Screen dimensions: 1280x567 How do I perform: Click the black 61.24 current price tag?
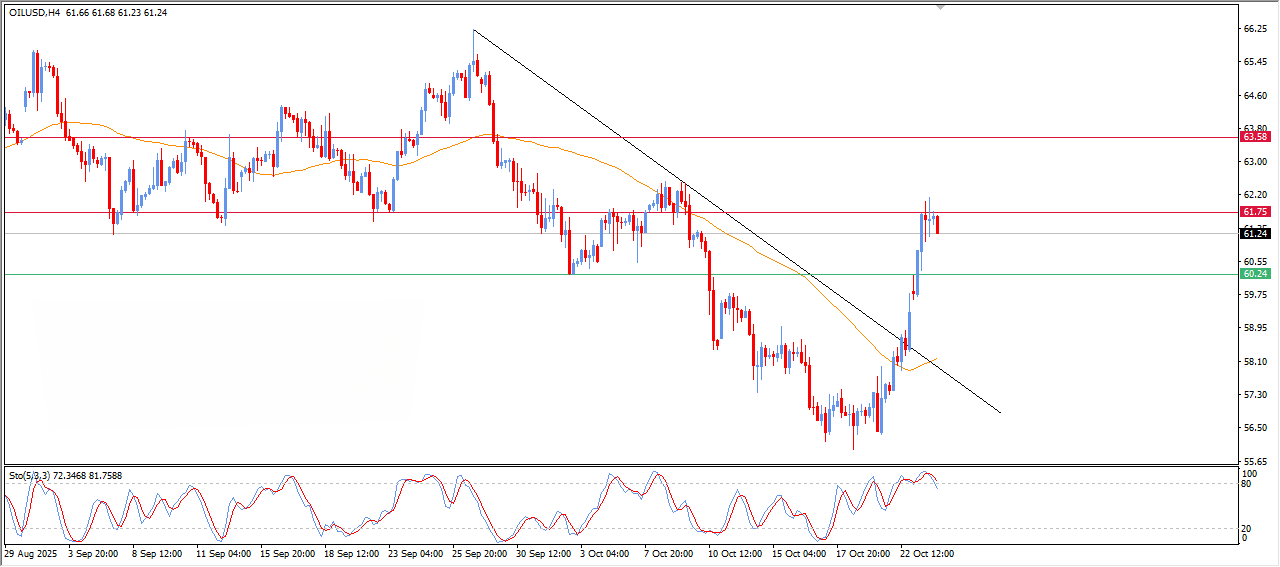[x=1255, y=233]
